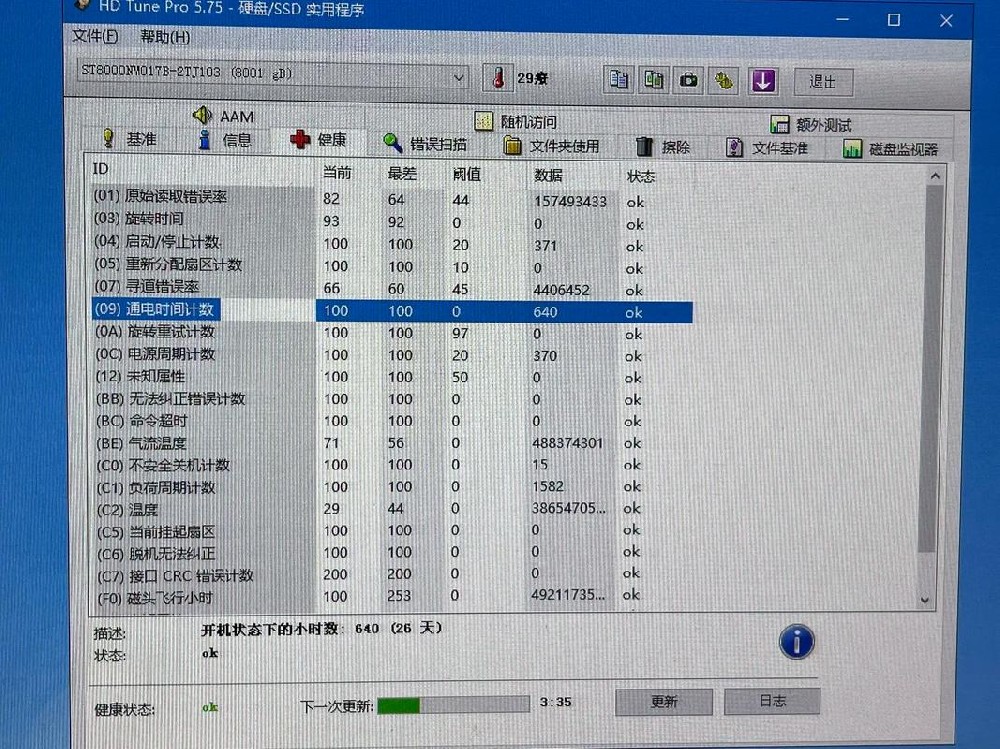Open the 文件(F) menu
The image size is (1000, 749).
95,37
